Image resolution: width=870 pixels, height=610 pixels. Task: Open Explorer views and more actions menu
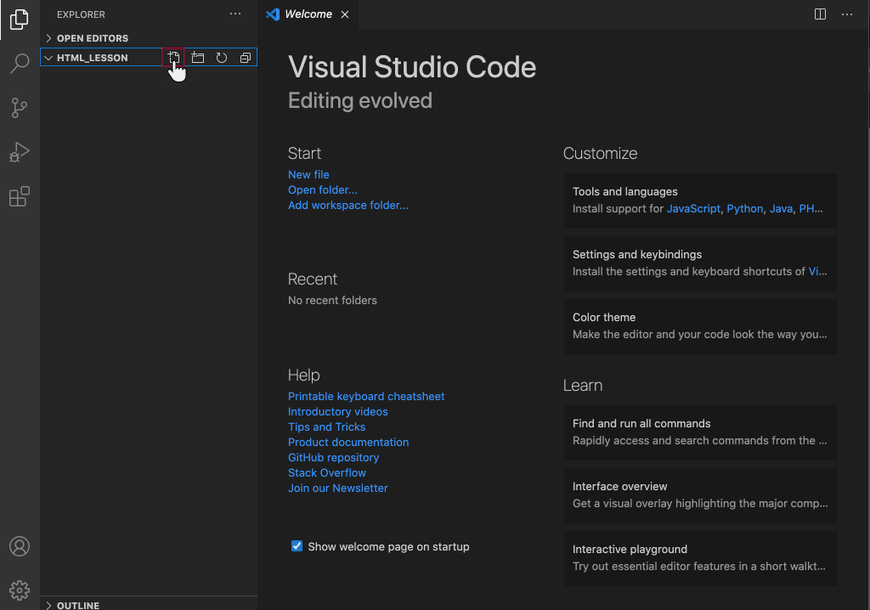235,14
